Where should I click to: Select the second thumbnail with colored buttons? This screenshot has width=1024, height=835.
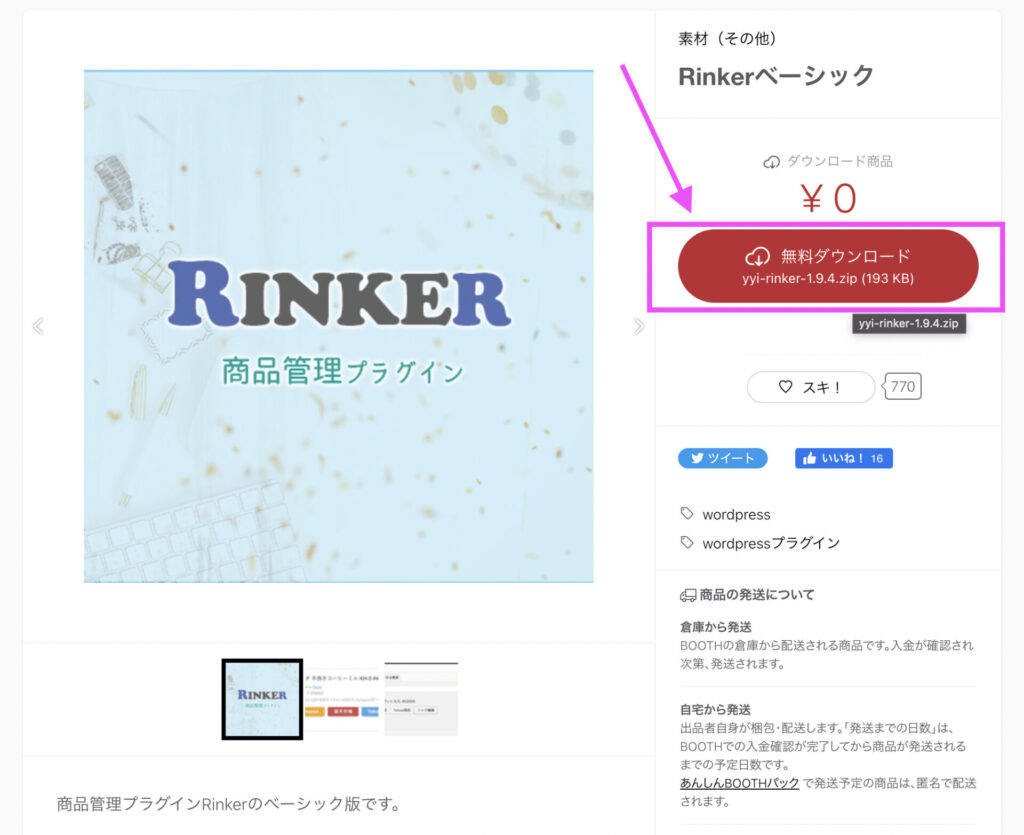(342, 699)
